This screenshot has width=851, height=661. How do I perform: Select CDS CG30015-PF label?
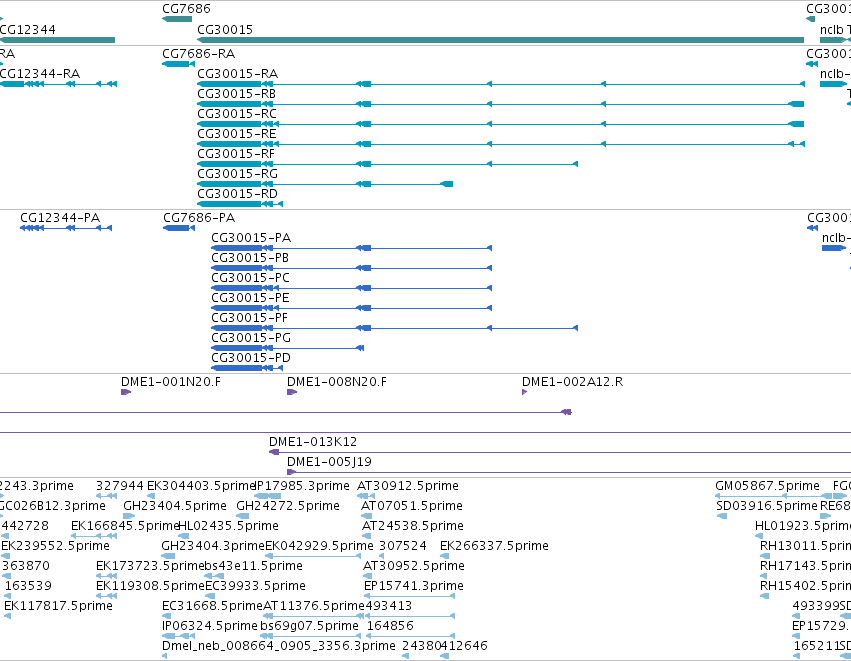tap(249, 319)
